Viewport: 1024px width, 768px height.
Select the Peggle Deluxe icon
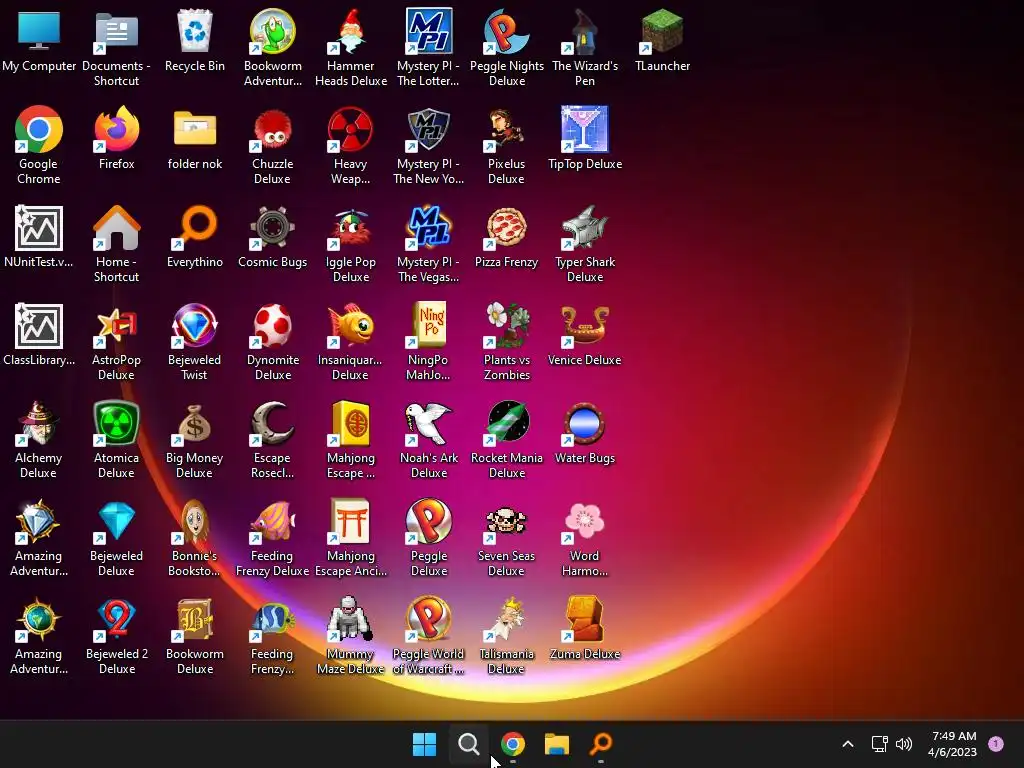(x=428, y=520)
